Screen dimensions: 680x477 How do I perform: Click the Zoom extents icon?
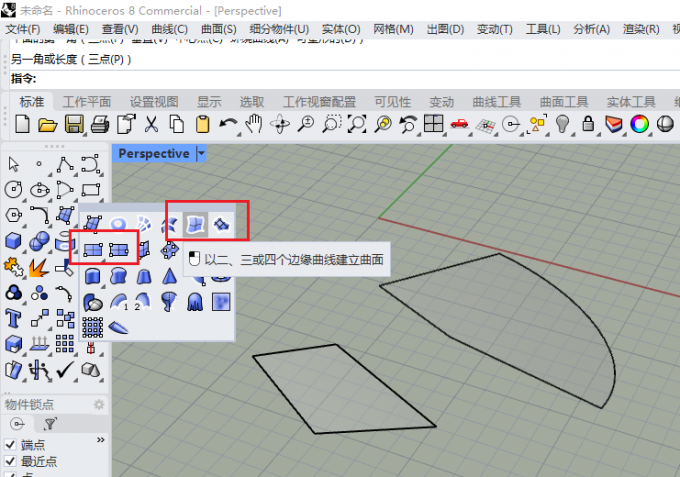pyautogui.click(x=357, y=124)
